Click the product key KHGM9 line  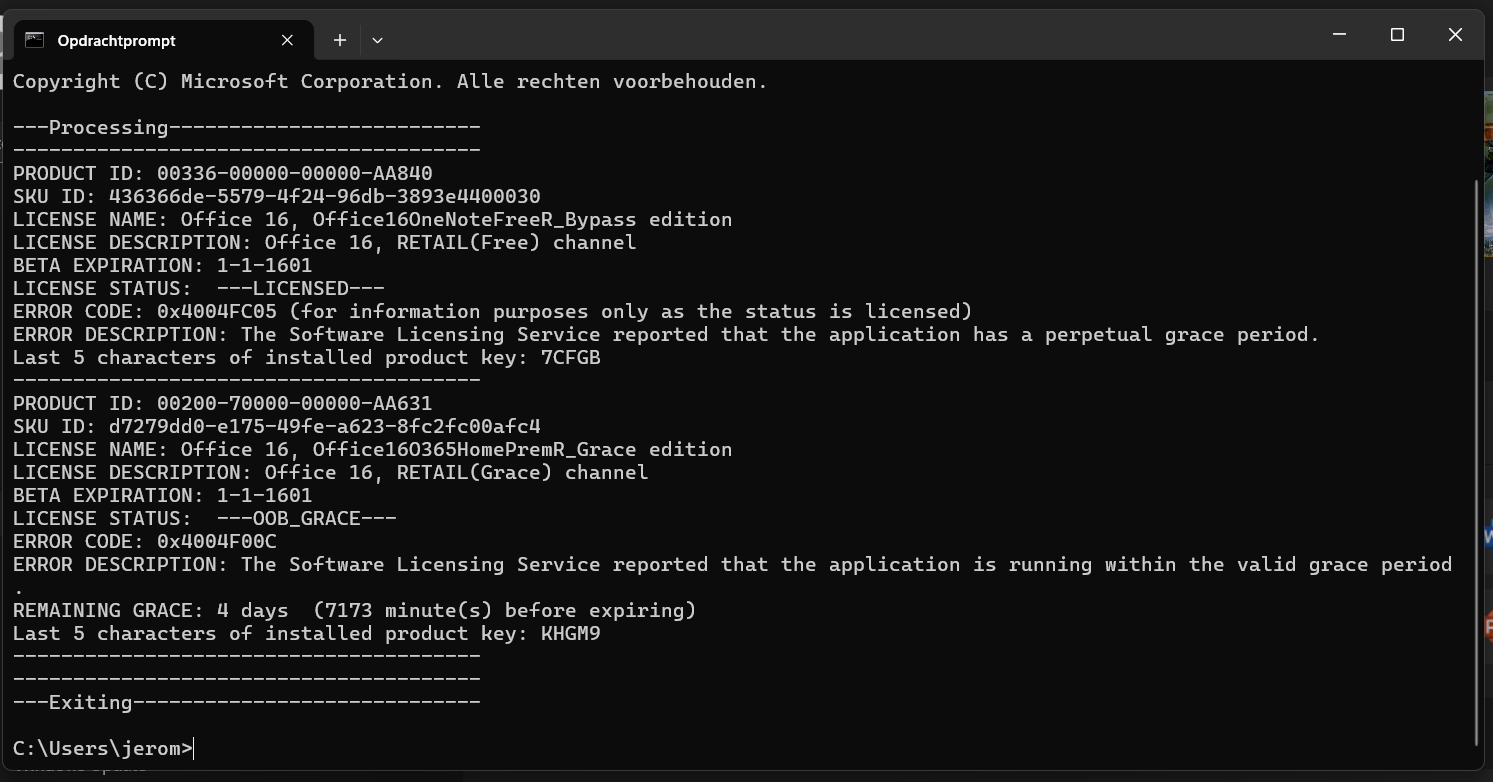[307, 633]
